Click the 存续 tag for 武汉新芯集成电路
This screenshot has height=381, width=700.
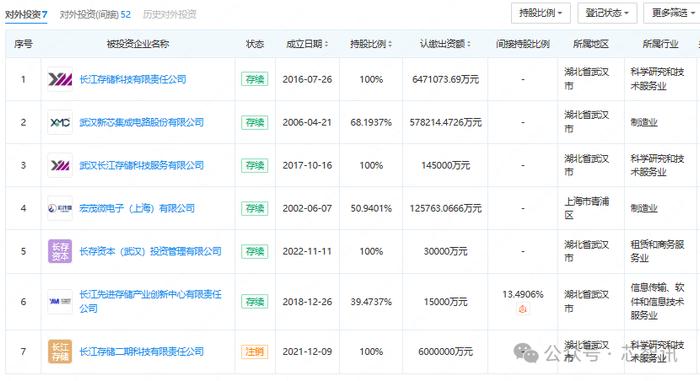pos(254,122)
